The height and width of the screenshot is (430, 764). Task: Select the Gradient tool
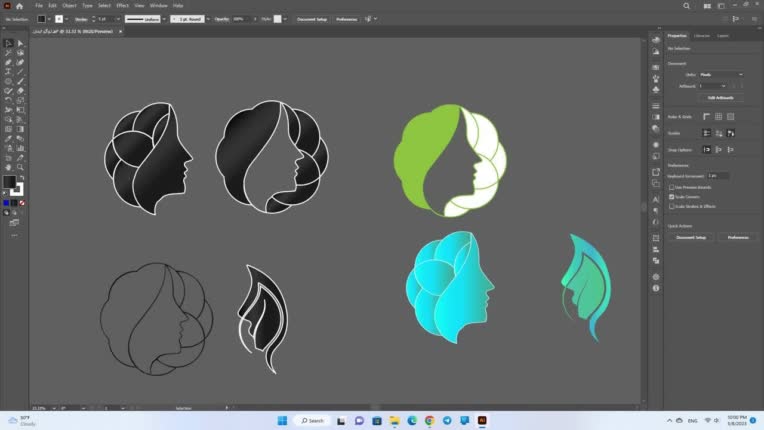pyautogui.click(x=20, y=129)
